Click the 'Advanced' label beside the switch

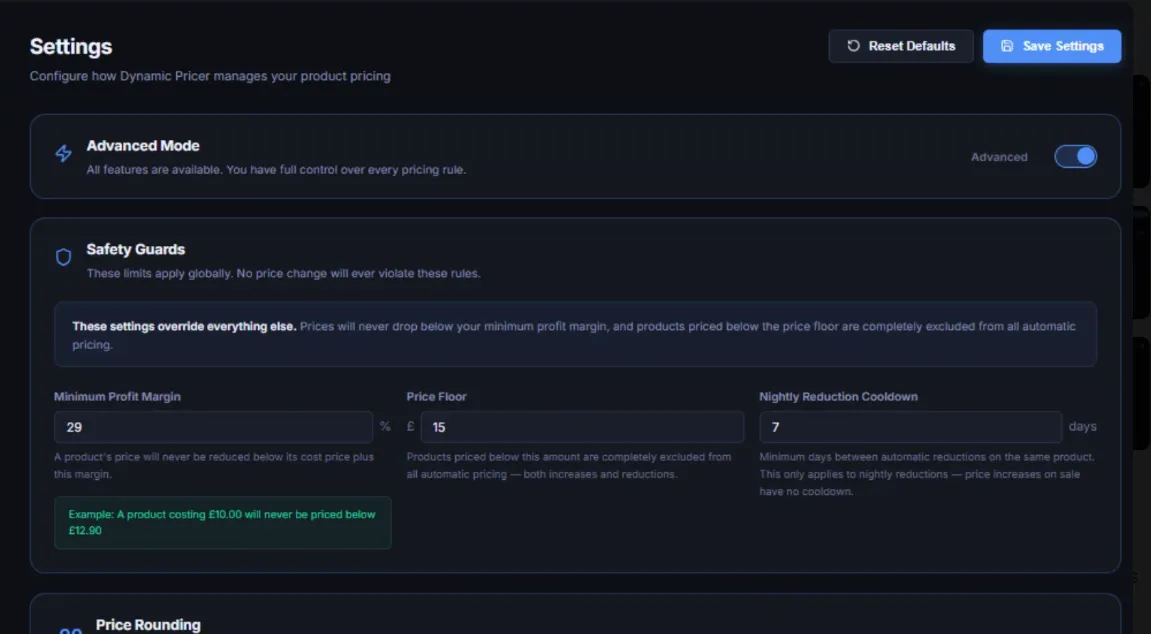click(999, 157)
